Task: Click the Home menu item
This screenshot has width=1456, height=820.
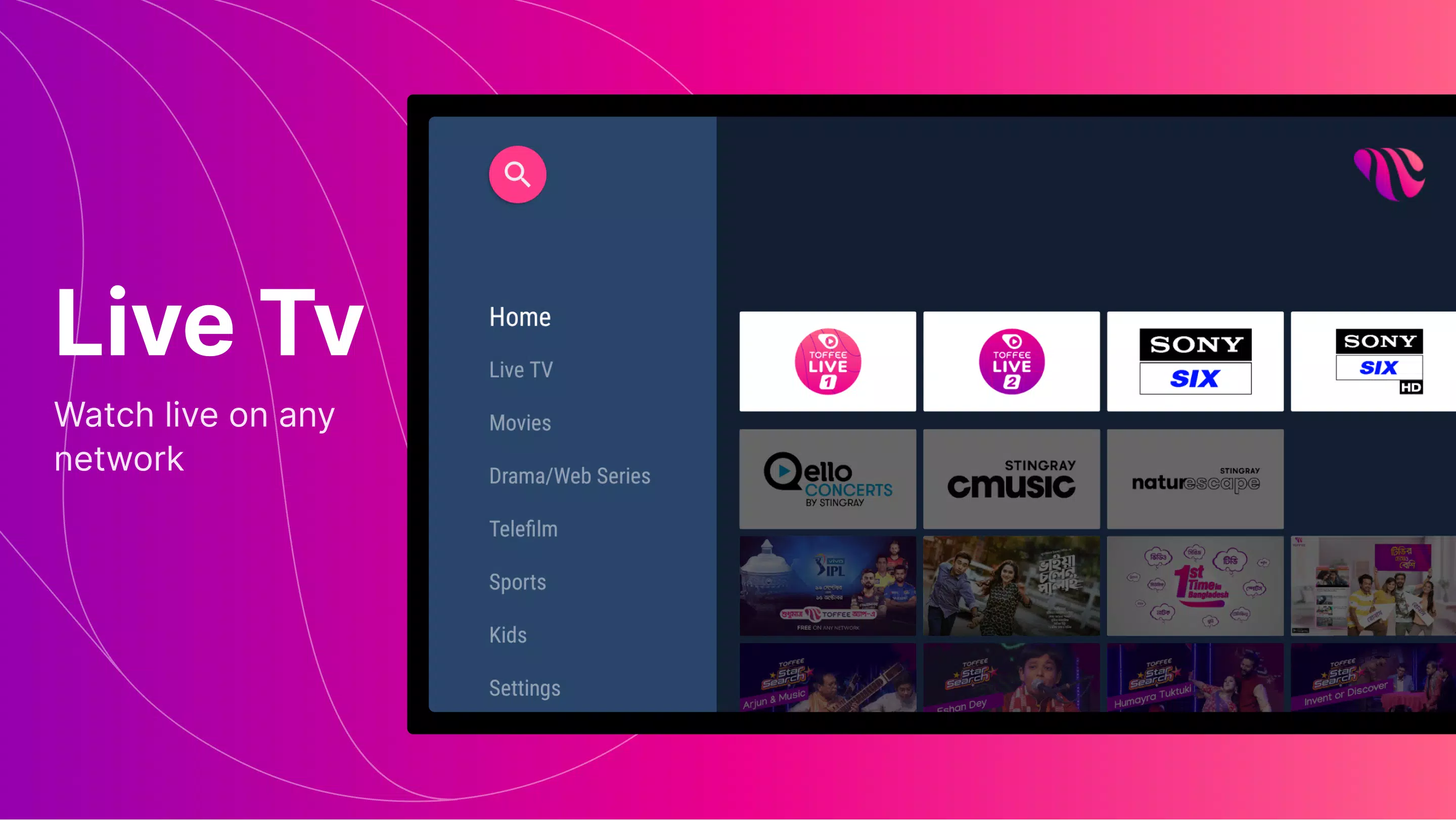Action: 520,317
